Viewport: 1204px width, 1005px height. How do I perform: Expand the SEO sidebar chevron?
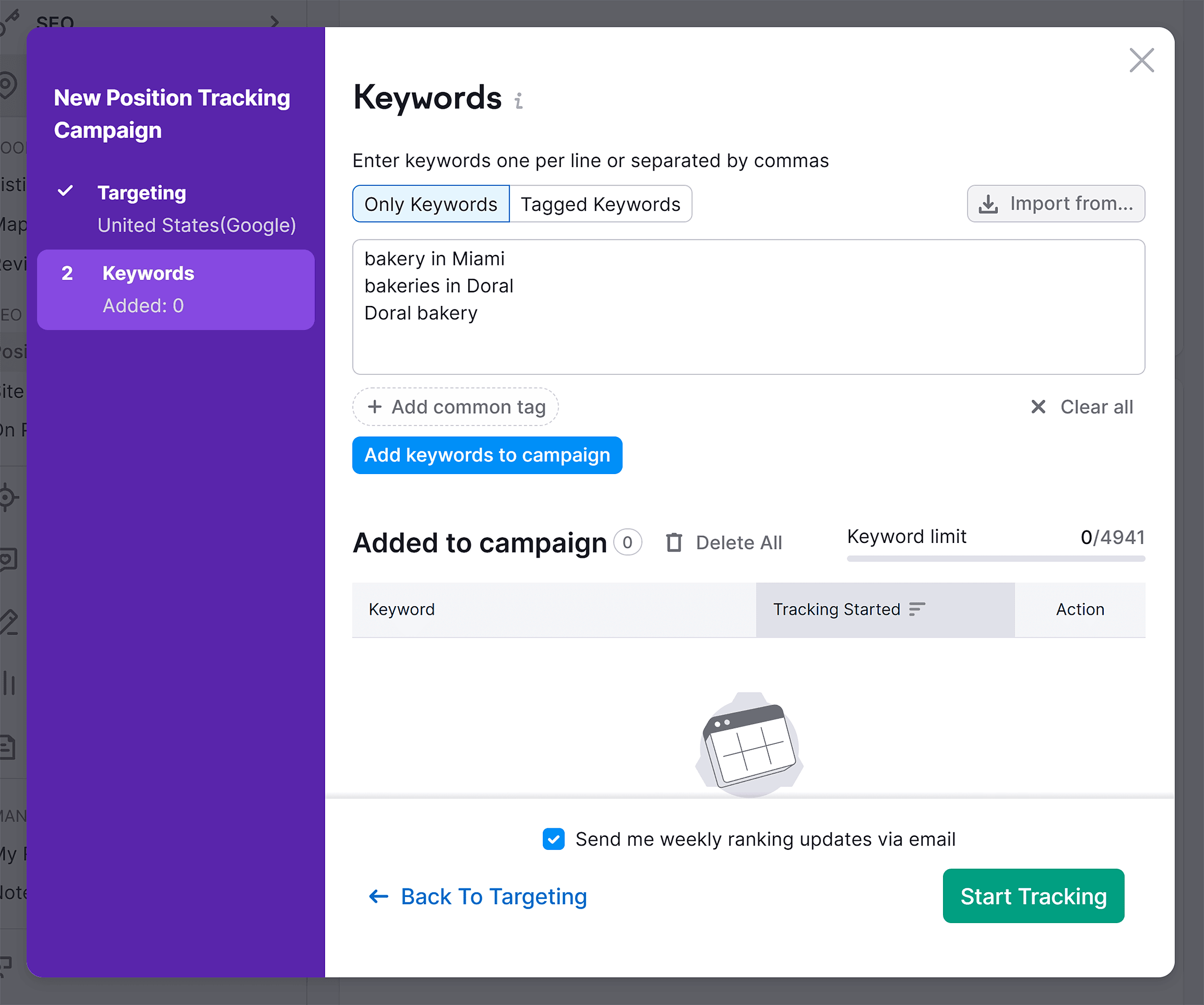coord(275,22)
